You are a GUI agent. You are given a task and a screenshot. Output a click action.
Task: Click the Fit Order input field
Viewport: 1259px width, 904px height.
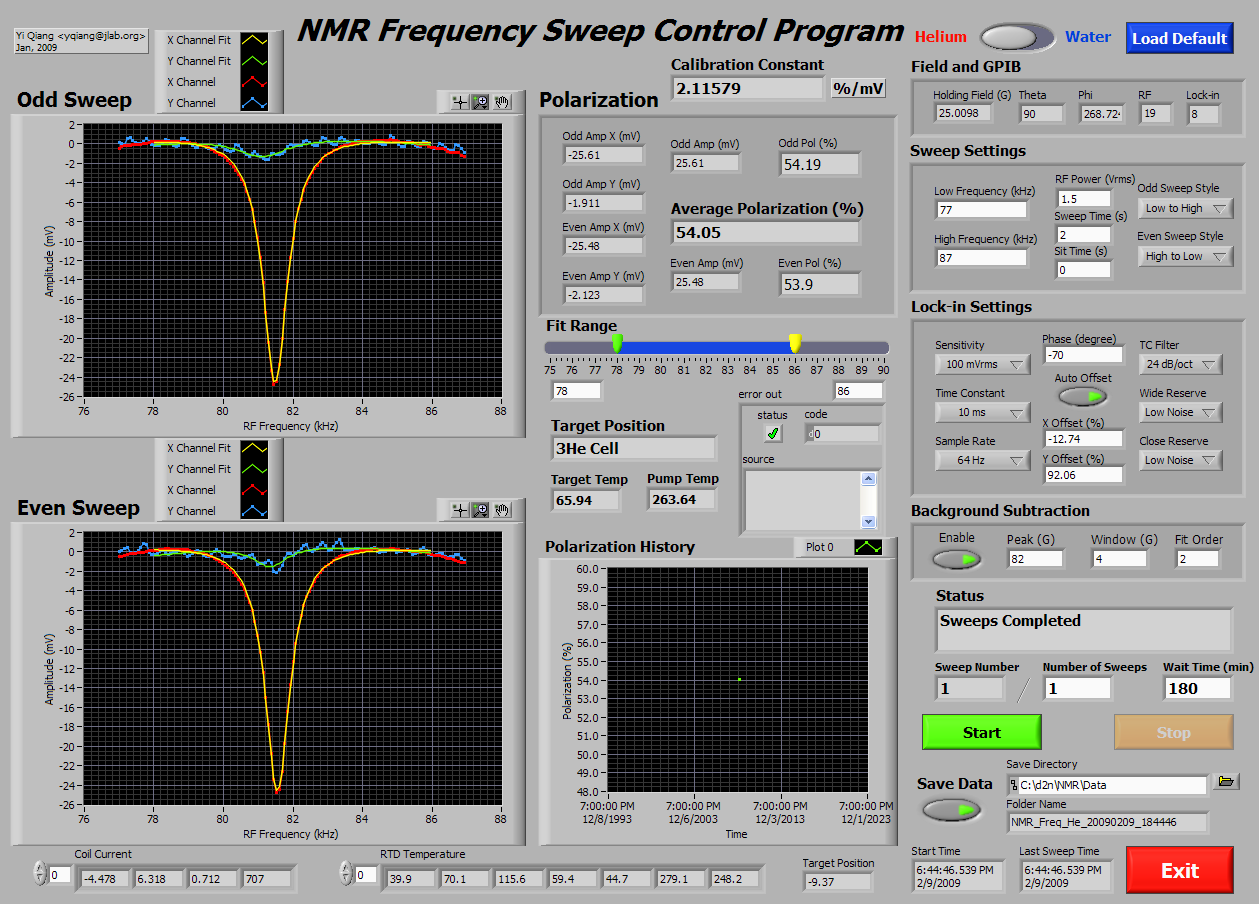(1197, 558)
